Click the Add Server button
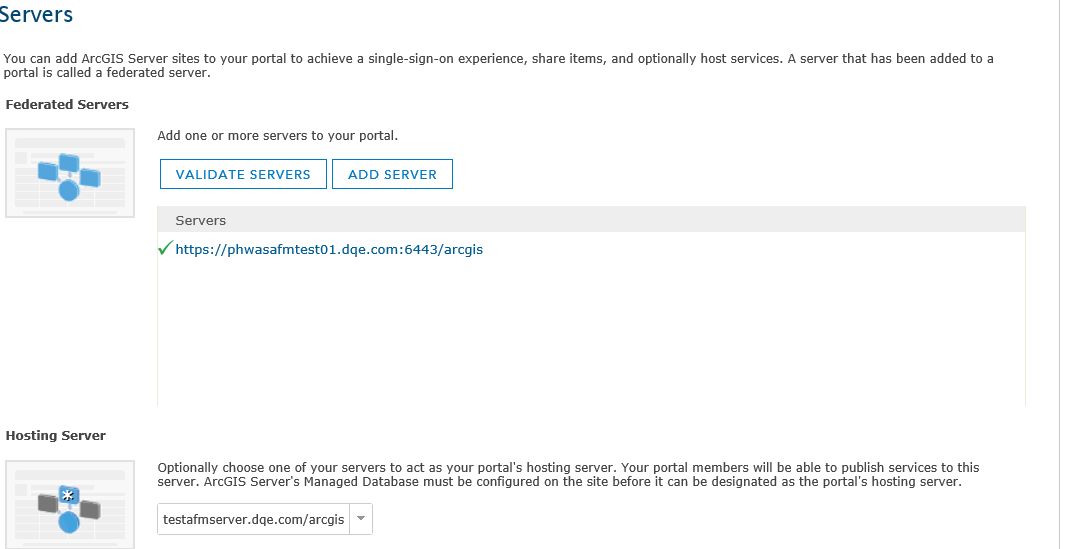 (392, 174)
